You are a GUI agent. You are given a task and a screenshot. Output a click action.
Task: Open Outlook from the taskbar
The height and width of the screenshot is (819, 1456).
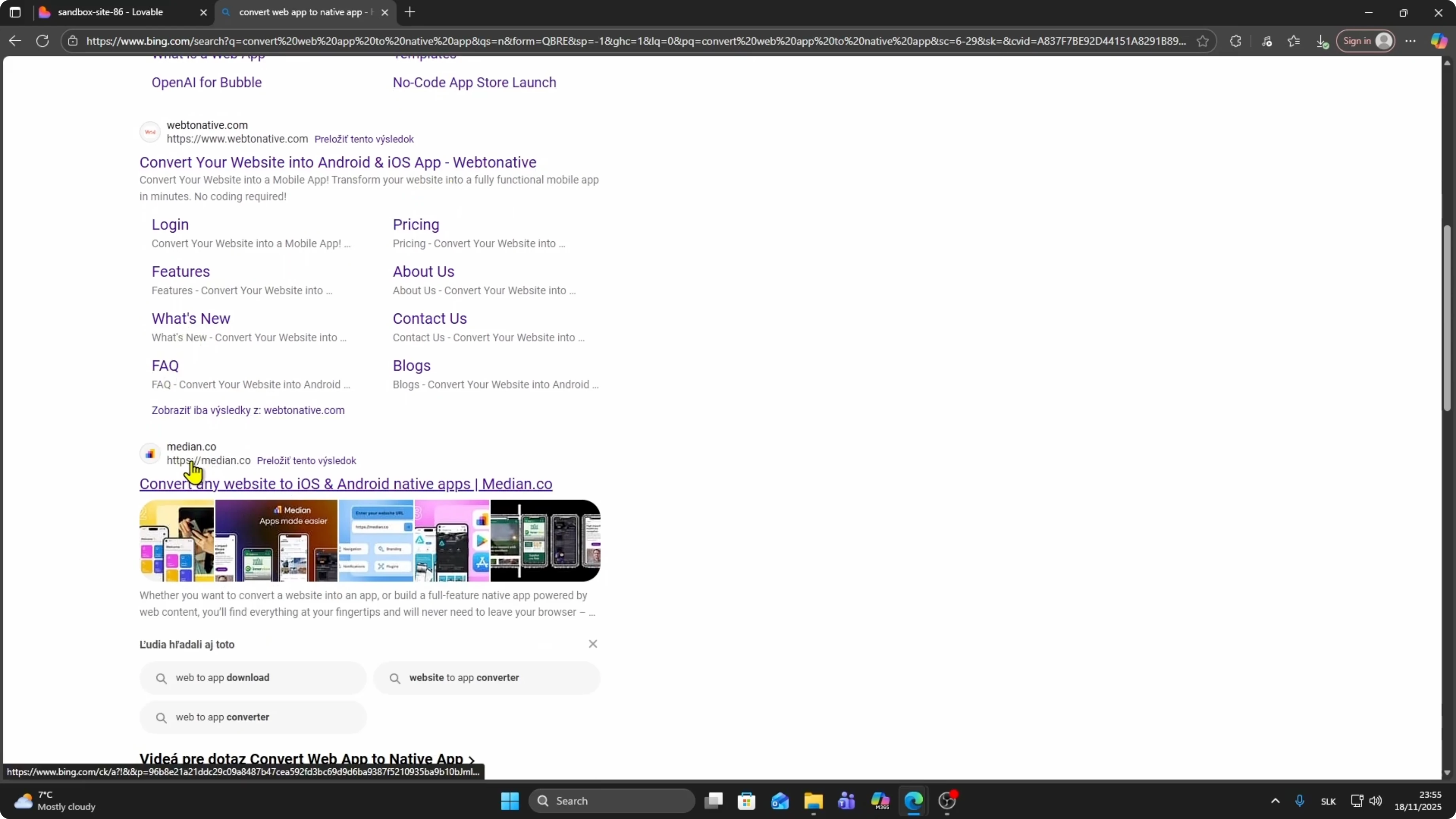pyautogui.click(x=780, y=801)
